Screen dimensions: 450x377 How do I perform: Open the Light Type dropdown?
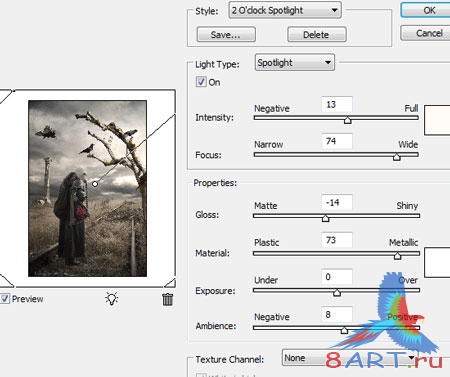[x=295, y=62]
